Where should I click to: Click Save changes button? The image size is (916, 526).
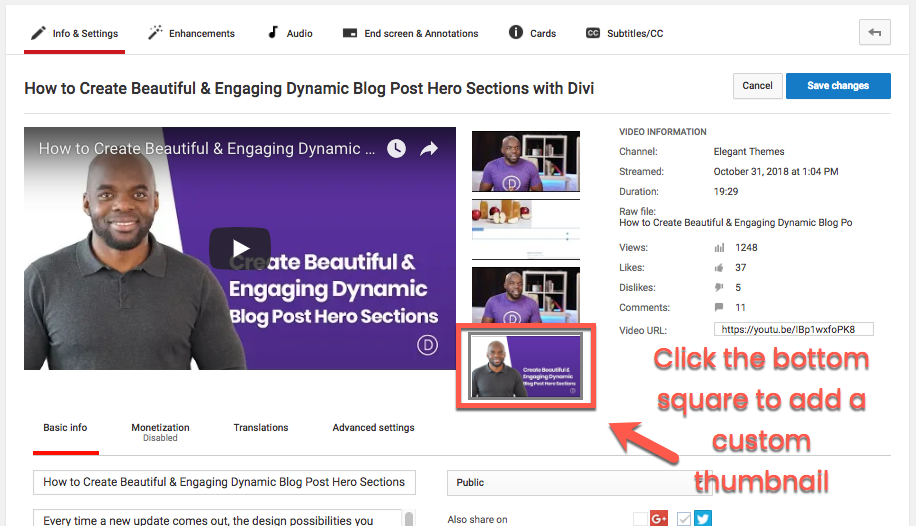[838, 86]
